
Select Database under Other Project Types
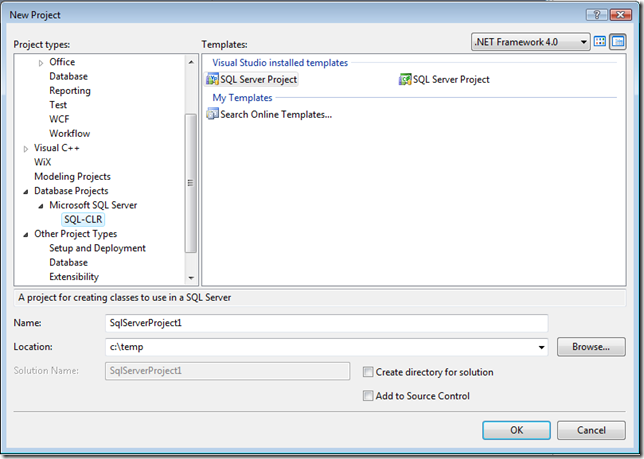(68, 263)
